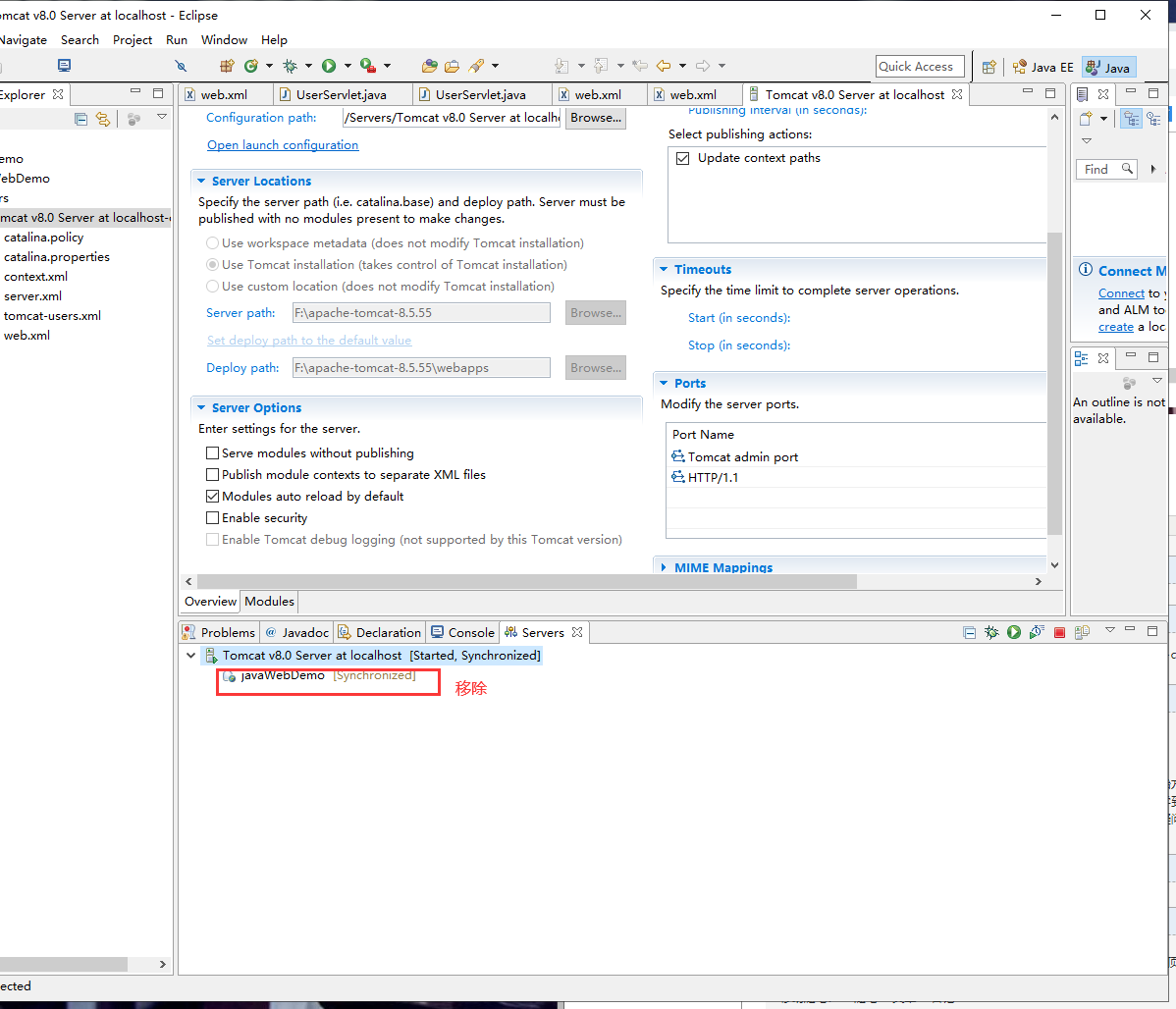The image size is (1176, 1009).
Task: Click the Configuration path text field
Action: click(x=452, y=118)
